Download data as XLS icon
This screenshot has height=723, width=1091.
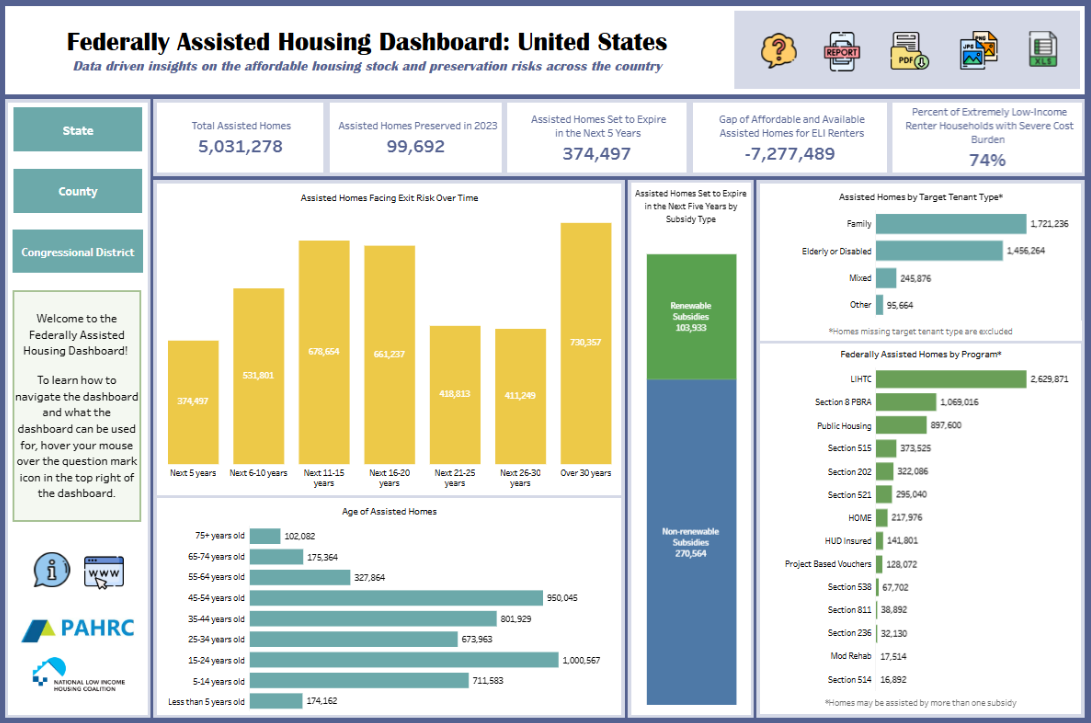(x=1042, y=50)
